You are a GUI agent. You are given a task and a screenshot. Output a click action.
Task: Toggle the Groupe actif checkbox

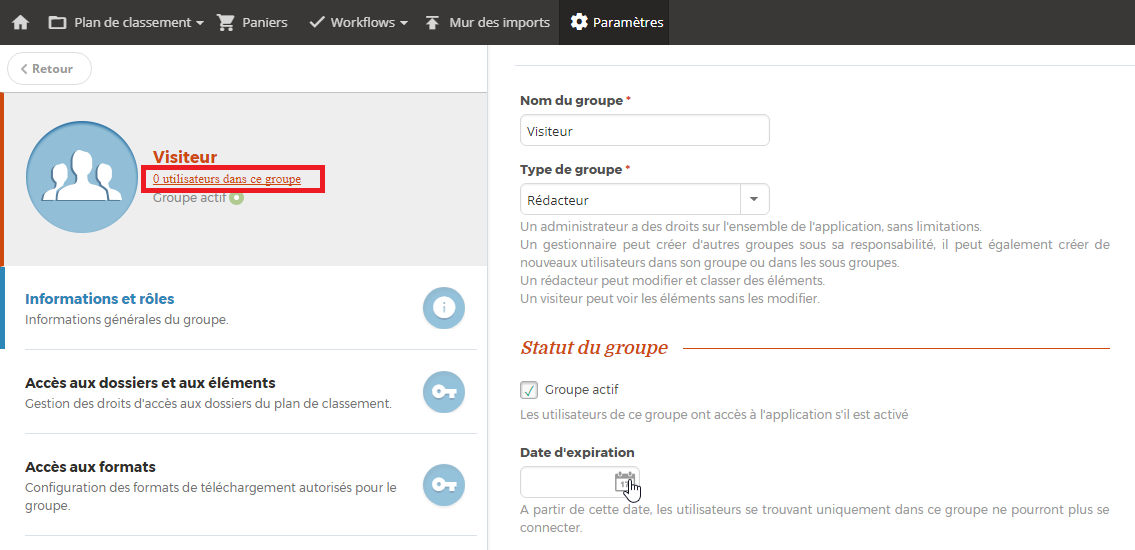pos(529,391)
